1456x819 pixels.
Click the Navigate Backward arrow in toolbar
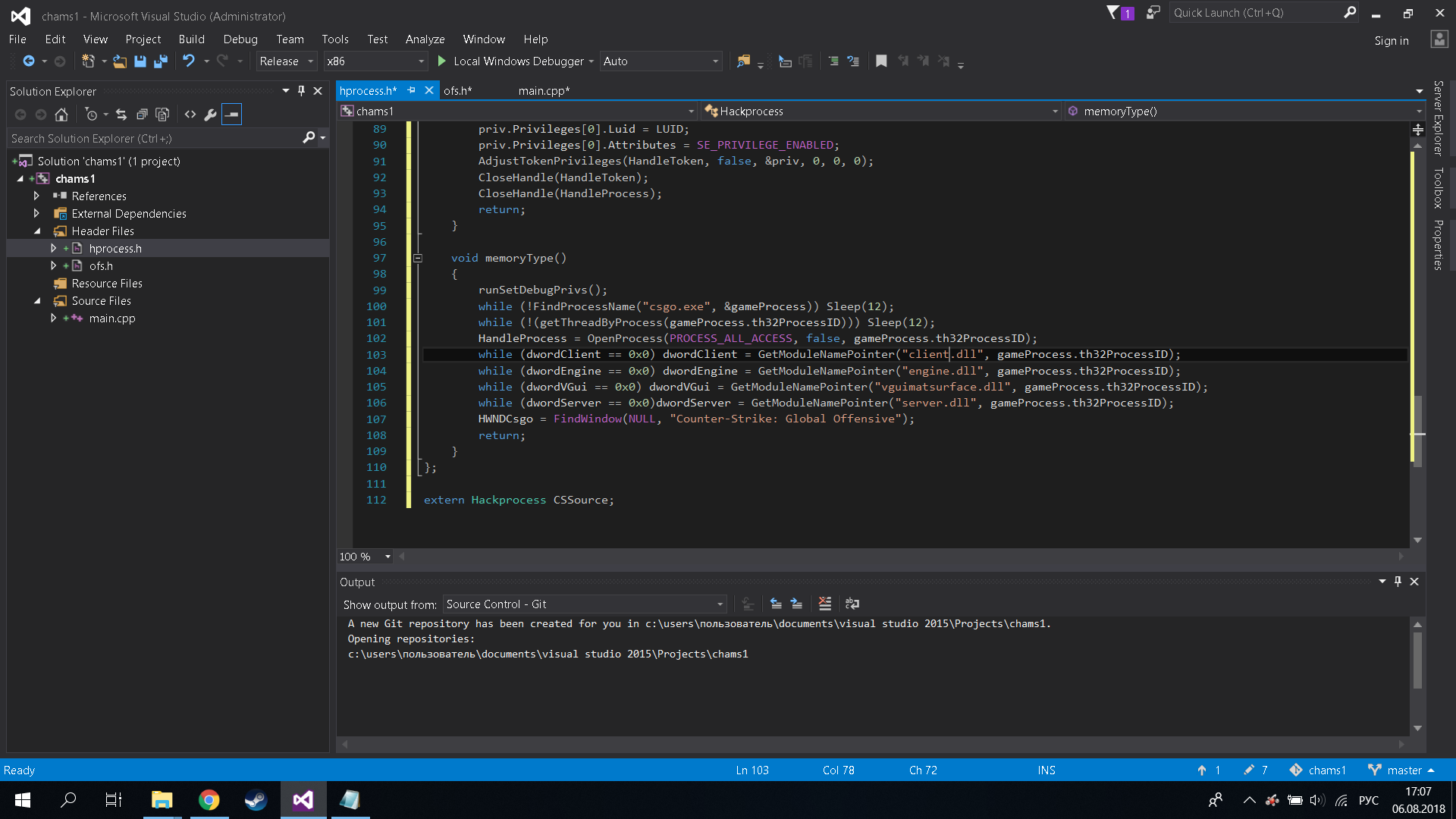pyautogui.click(x=29, y=61)
